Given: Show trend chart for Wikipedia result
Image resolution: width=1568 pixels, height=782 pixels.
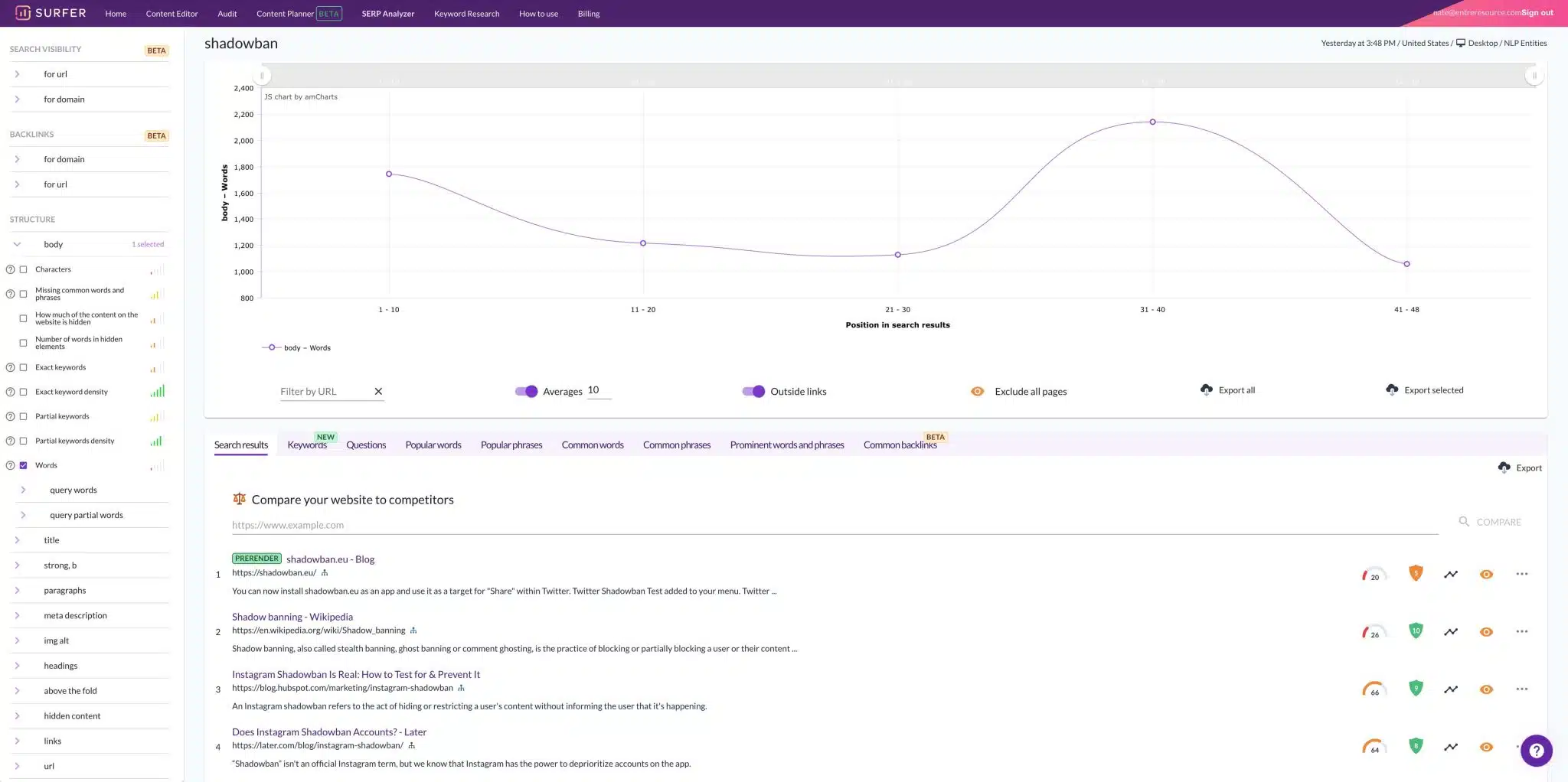Looking at the screenshot, I should 1451,631.
